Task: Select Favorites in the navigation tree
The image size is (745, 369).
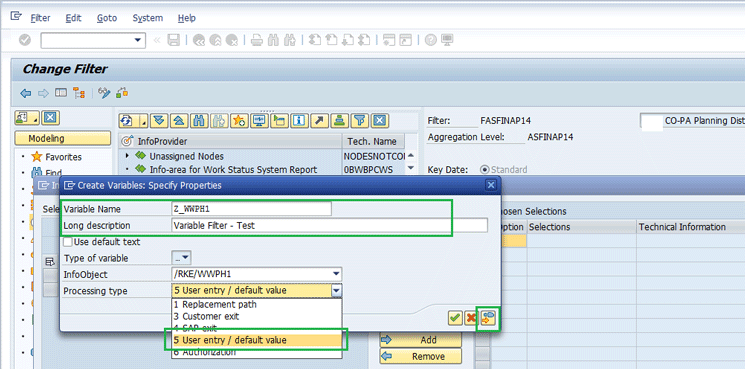Action: coord(63,157)
